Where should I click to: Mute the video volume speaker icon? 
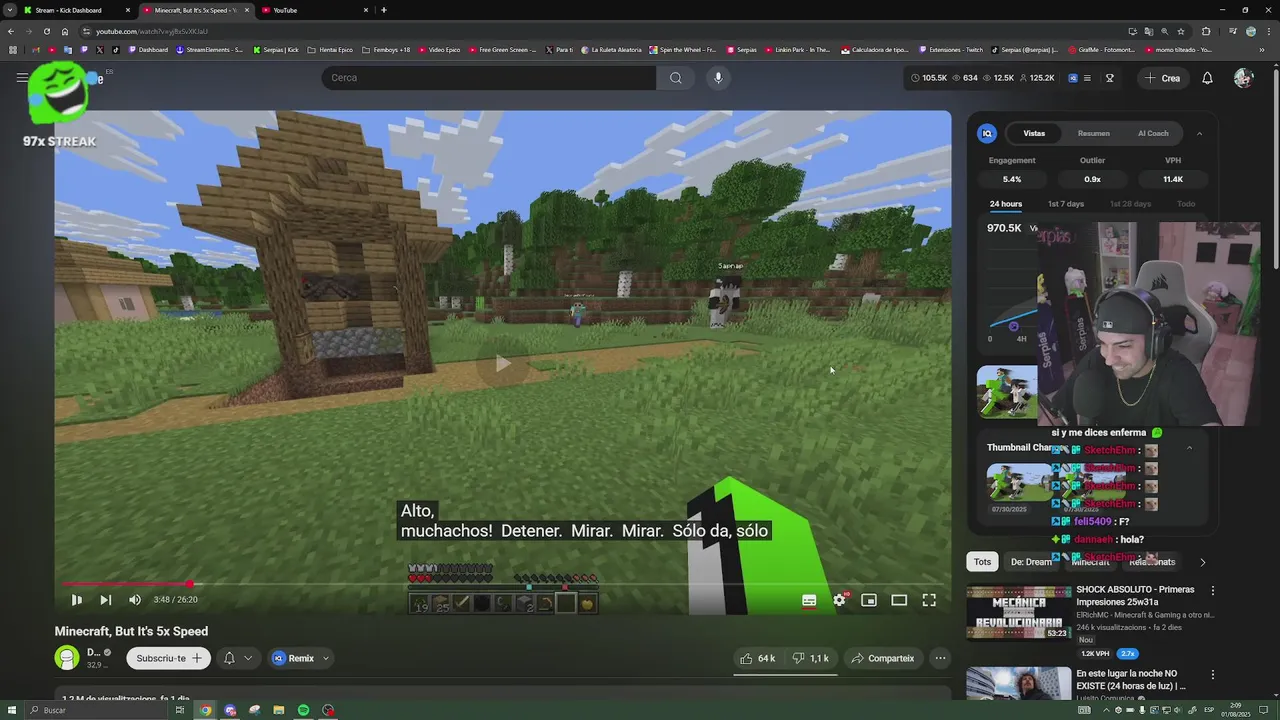coord(135,600)
